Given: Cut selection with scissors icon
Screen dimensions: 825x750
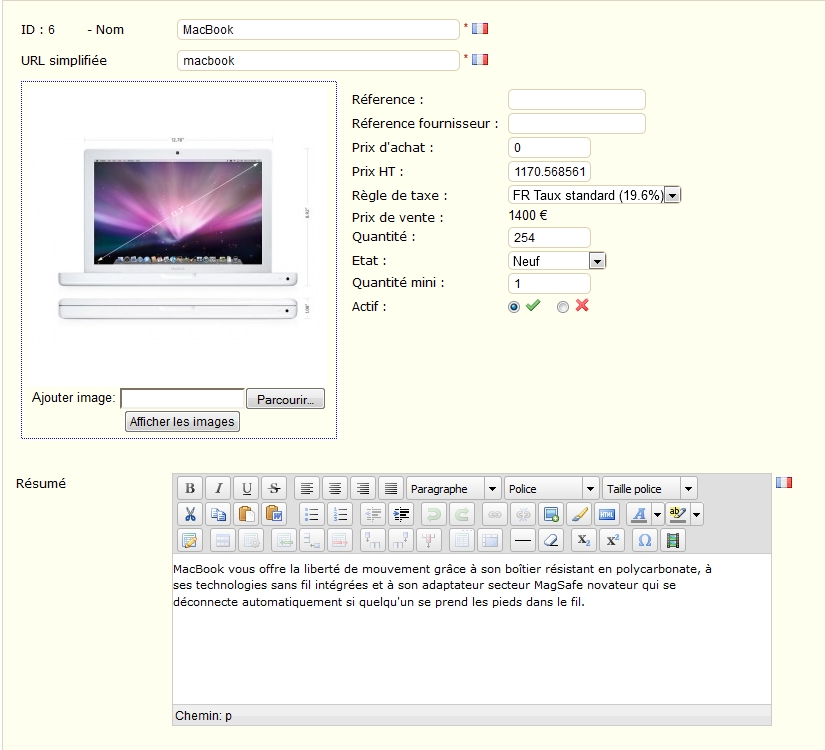Looking at the screenshot, I should 190,514.
